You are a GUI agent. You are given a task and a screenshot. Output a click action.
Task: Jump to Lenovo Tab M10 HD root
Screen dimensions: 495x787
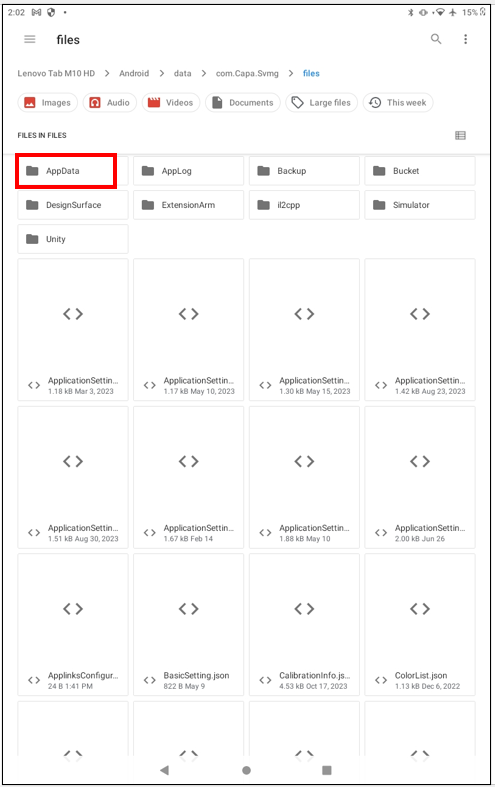[56, 73]
